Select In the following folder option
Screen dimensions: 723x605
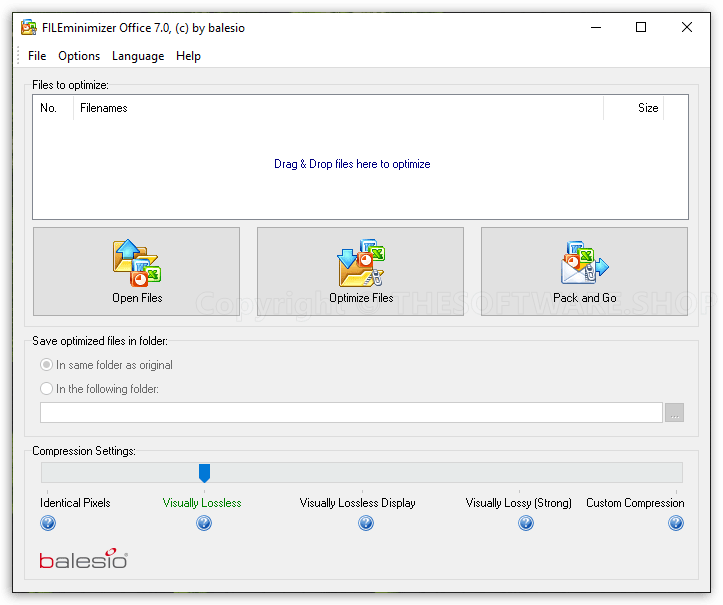(100, 389)
